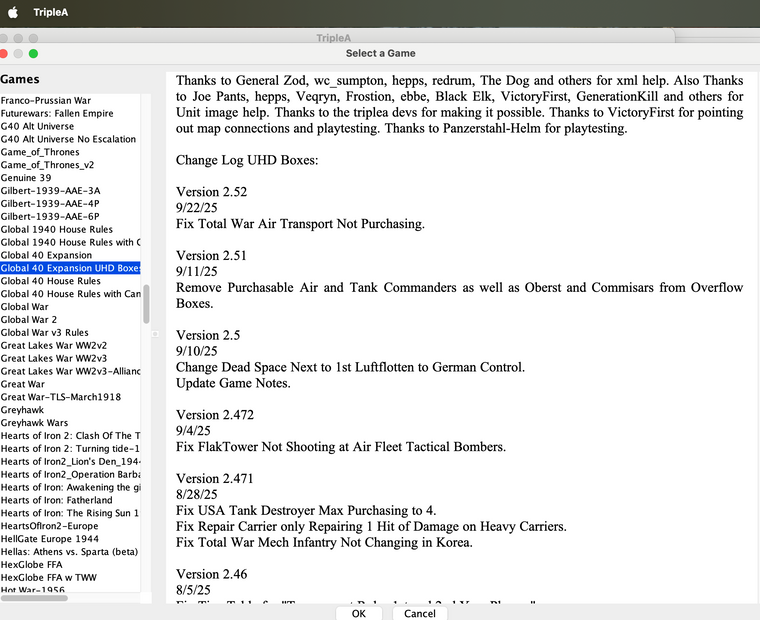Select Futurewars: Fallen Empire game
This screenshot has height=620, width=760.
click(57, 114)
